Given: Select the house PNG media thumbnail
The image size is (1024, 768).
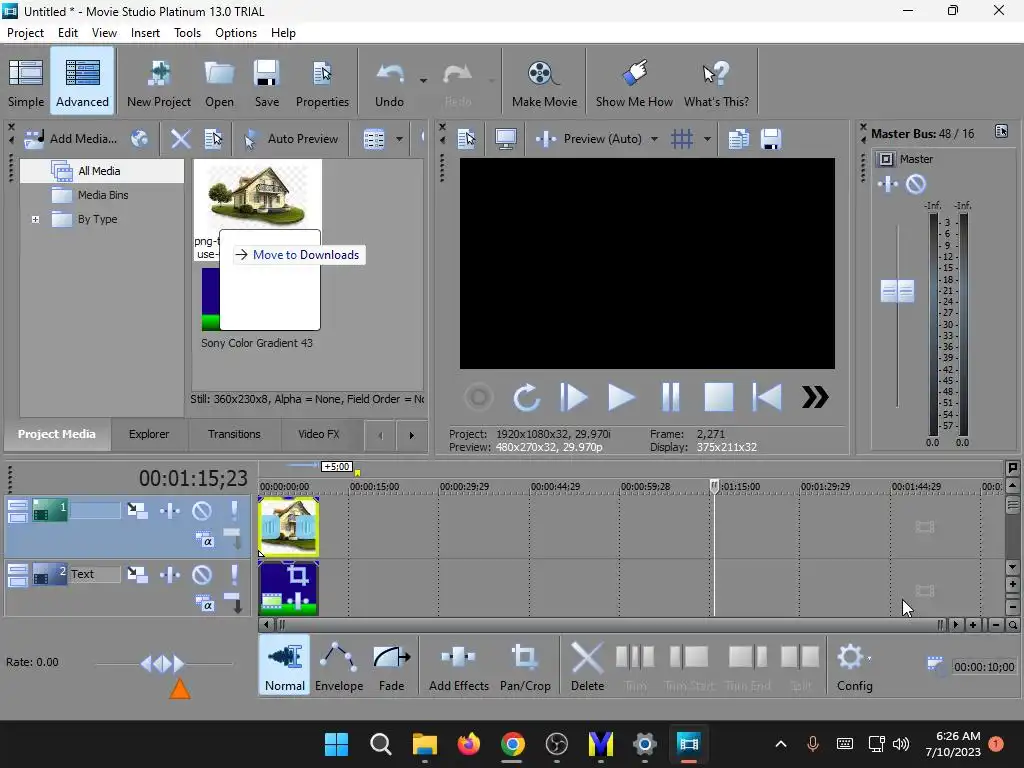Looking at the screenshot, I should click(257, 195).
